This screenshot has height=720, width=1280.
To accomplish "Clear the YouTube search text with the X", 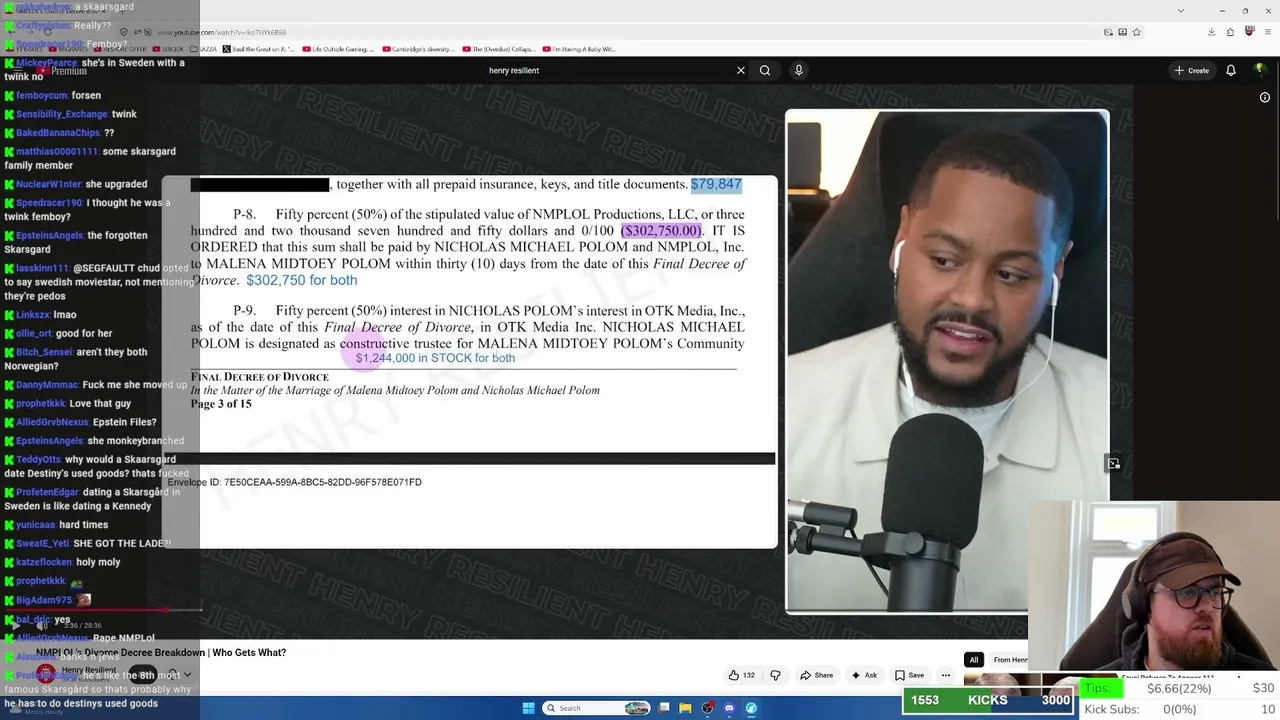I will 741,70.
